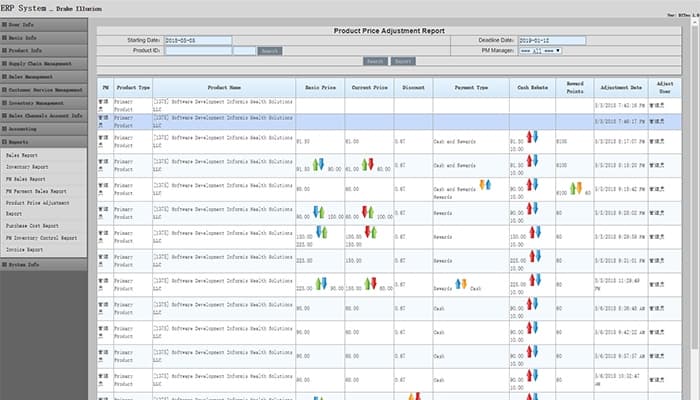Click Cash Rebate arrows in 8:17:07 PM row

532,137
